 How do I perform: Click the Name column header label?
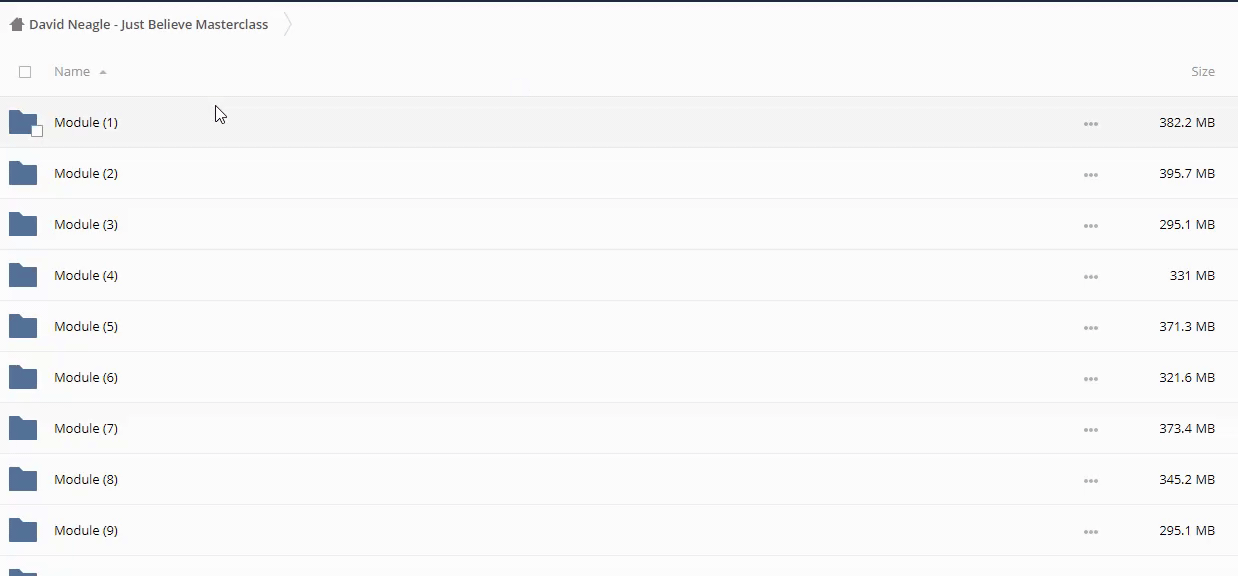point(72,72)
